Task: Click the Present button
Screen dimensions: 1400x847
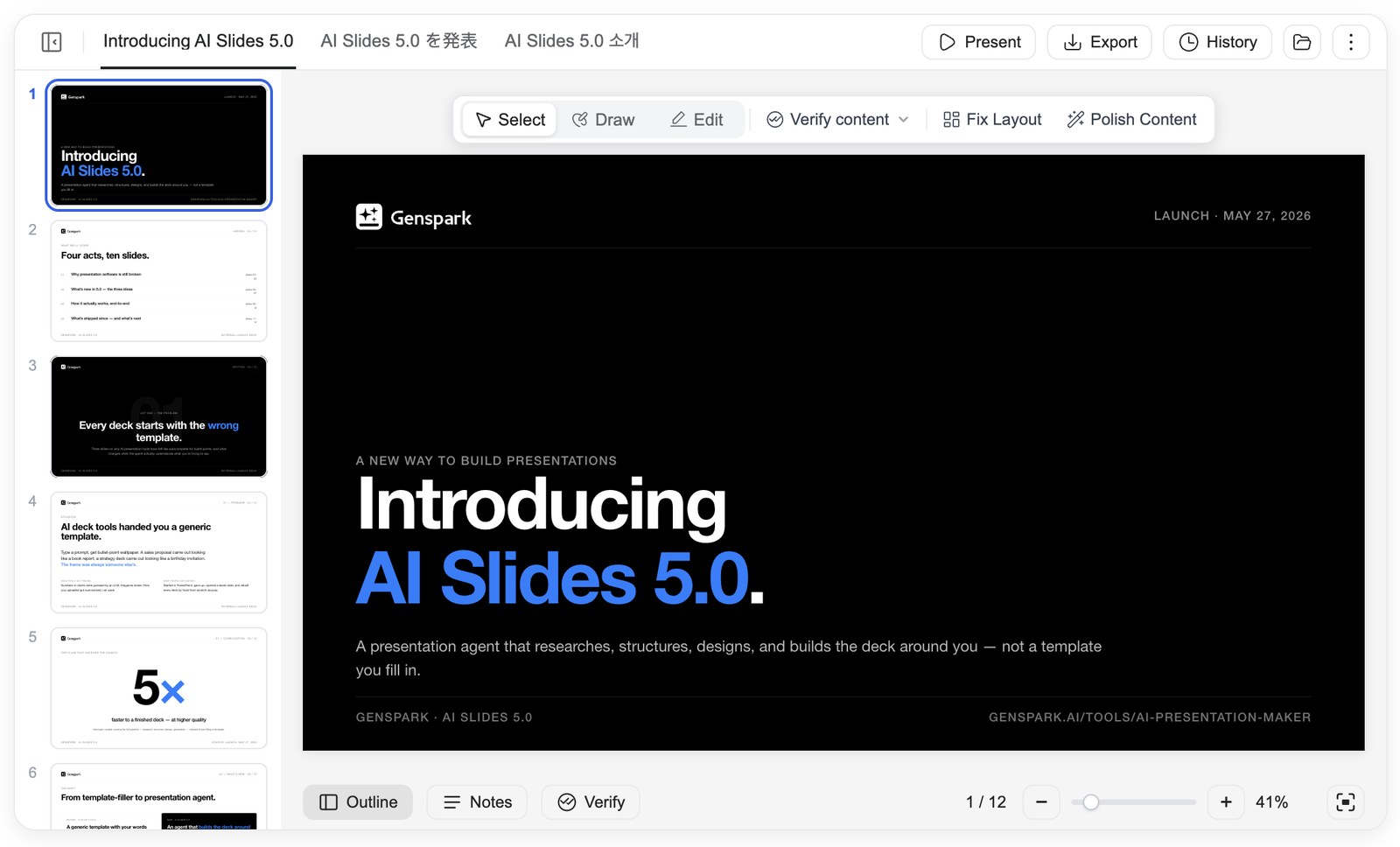Action: tap(978, 42)
